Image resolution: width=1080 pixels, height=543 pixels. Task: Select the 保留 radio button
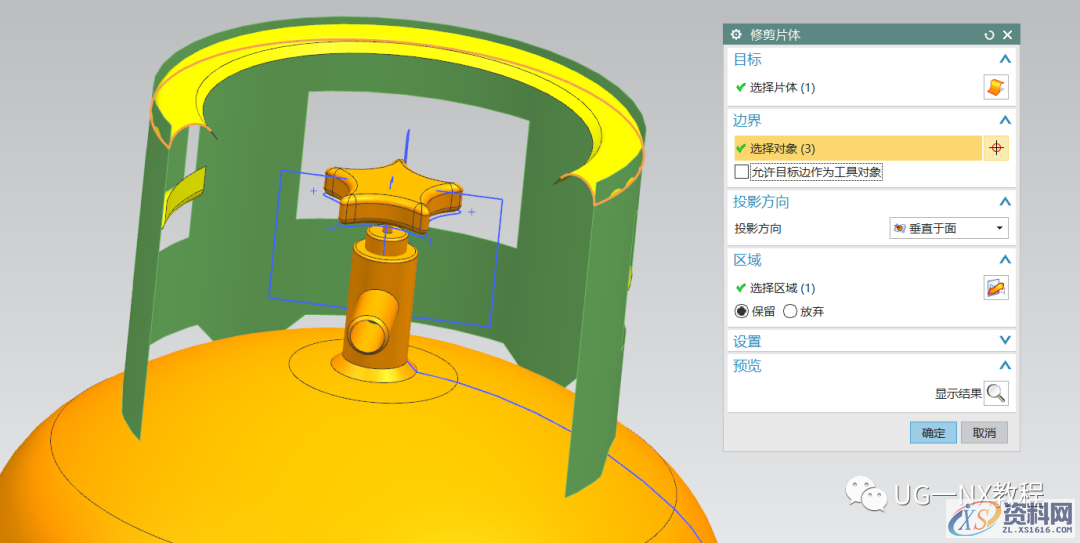pyautogui.click(x=741, y=311)
